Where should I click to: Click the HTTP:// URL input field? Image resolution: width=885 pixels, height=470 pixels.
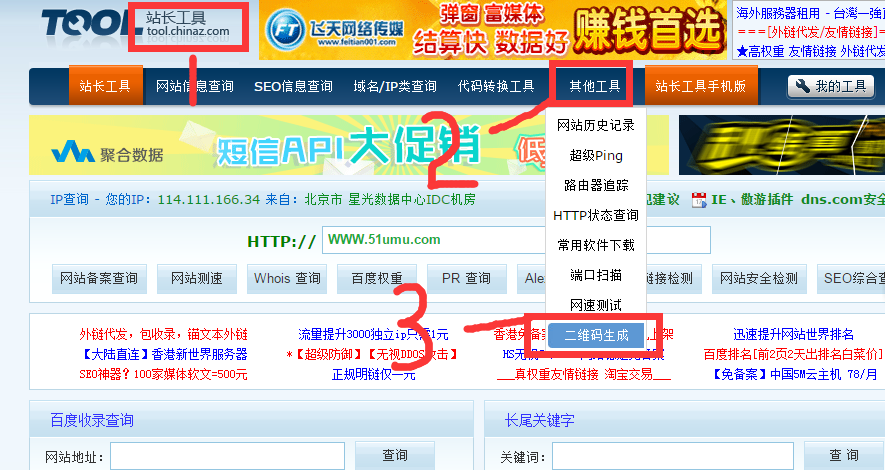(x=516, y=240)
